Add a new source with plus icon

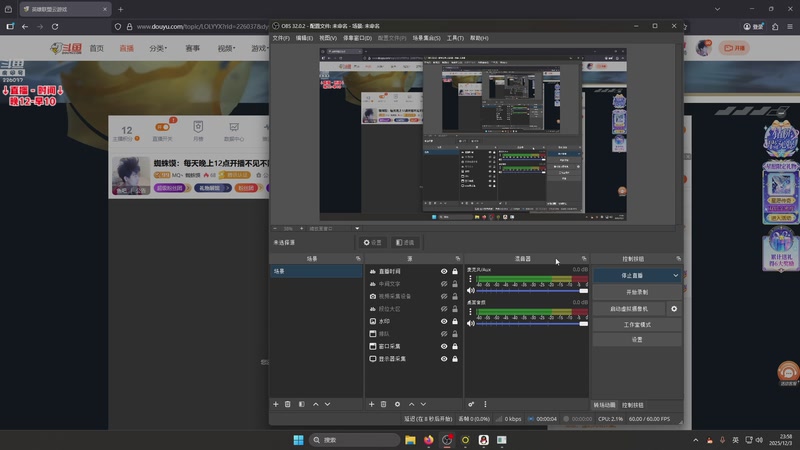(371, 404)
